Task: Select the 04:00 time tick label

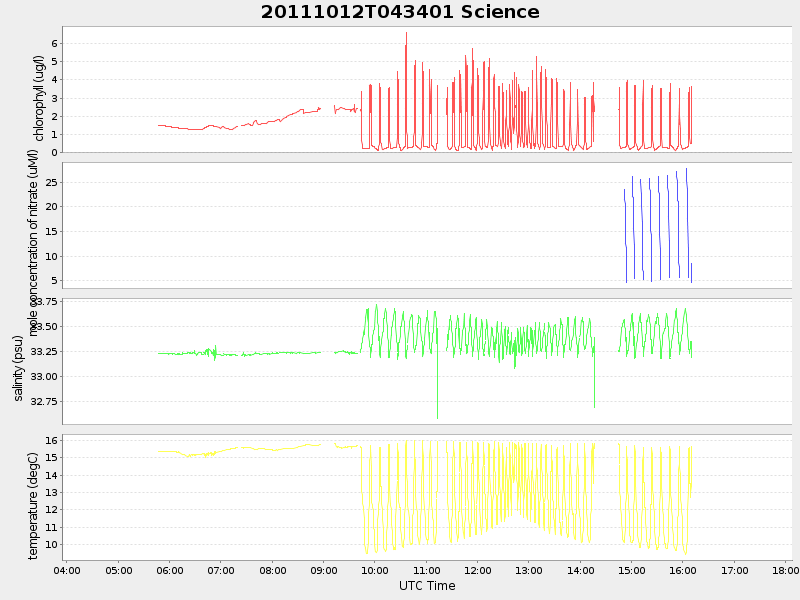Action: click(x=67, y=571)
